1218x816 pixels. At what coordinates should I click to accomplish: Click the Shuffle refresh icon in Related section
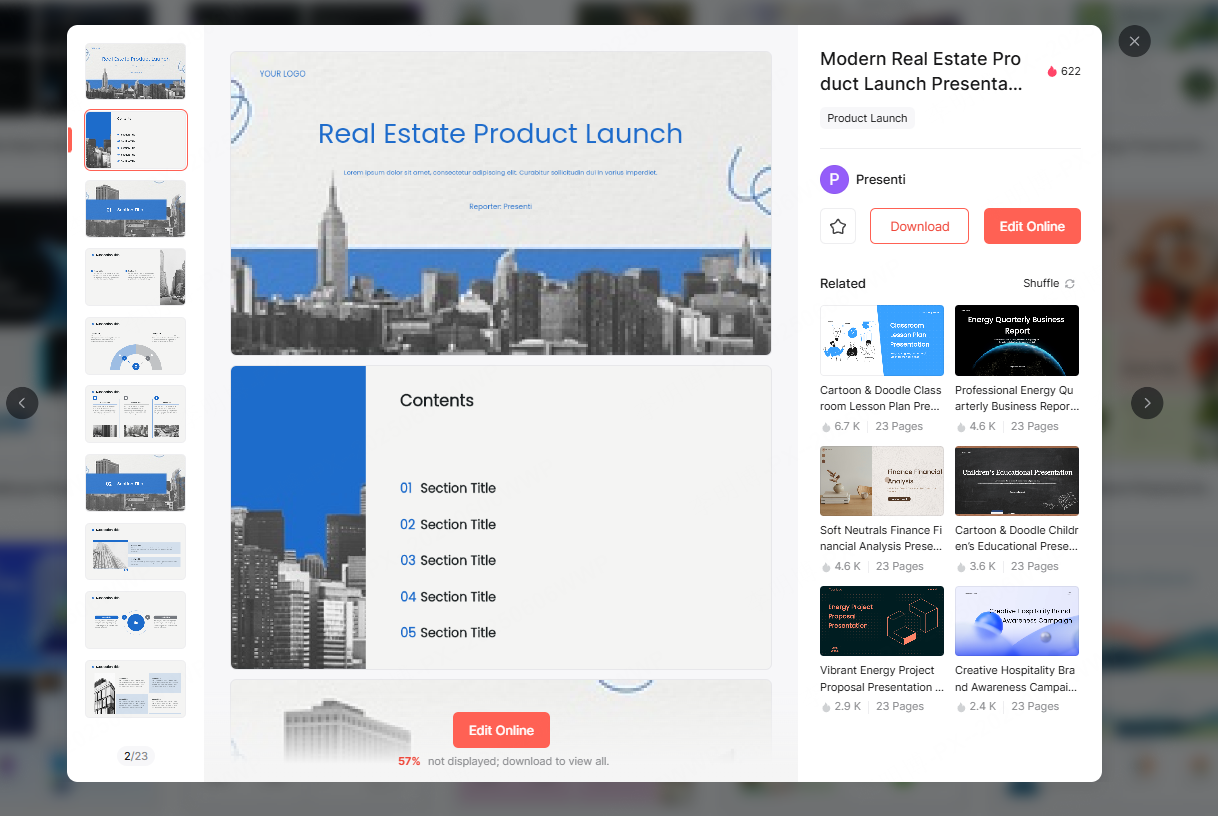click(x=1070, y=283)
